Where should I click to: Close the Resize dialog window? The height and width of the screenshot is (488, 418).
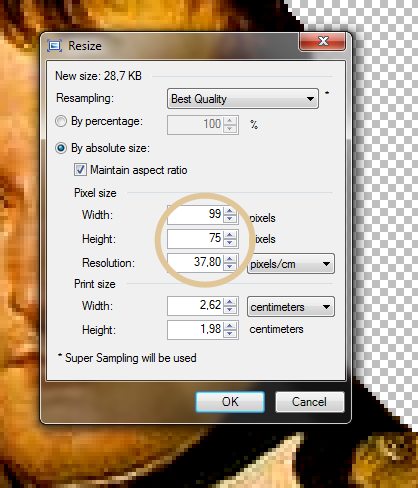322,41
